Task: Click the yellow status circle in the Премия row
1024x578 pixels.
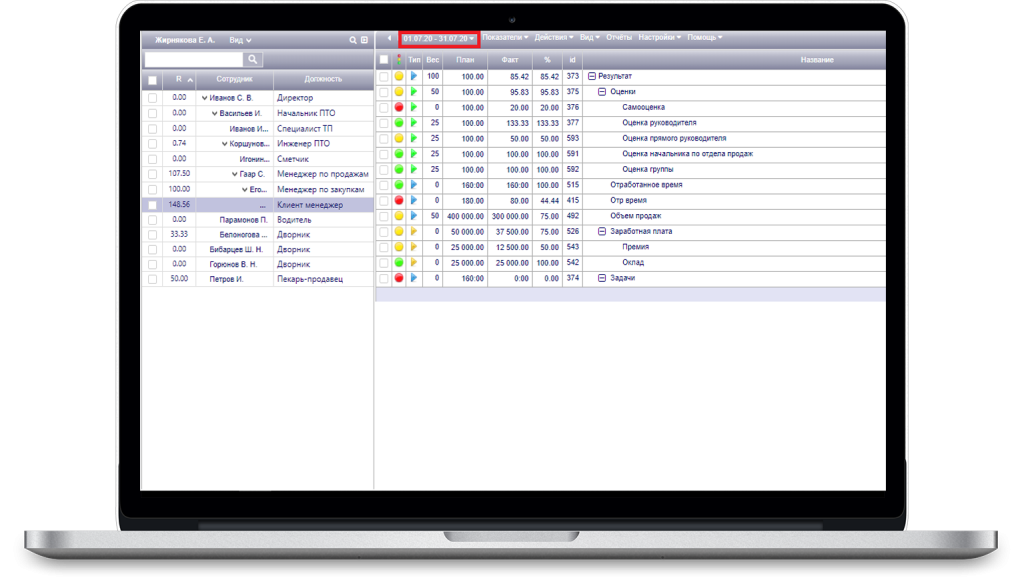Action: tap(399, 247)
